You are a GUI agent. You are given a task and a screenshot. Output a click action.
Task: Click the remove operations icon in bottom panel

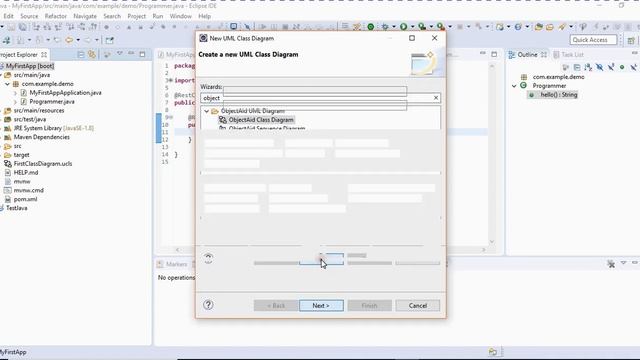pos(611,264)
